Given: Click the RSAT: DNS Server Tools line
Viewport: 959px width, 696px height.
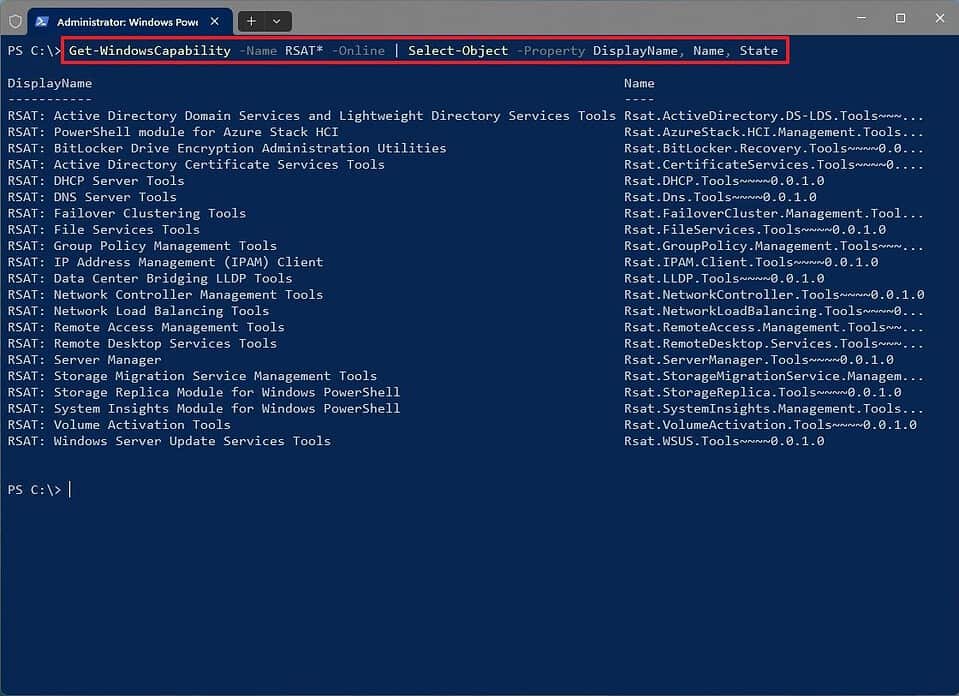Looking at the screenshot, I should point(90,197).
